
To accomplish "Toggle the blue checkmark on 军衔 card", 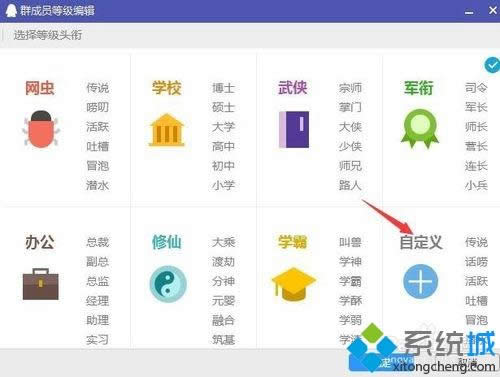I will pos(492,65).
